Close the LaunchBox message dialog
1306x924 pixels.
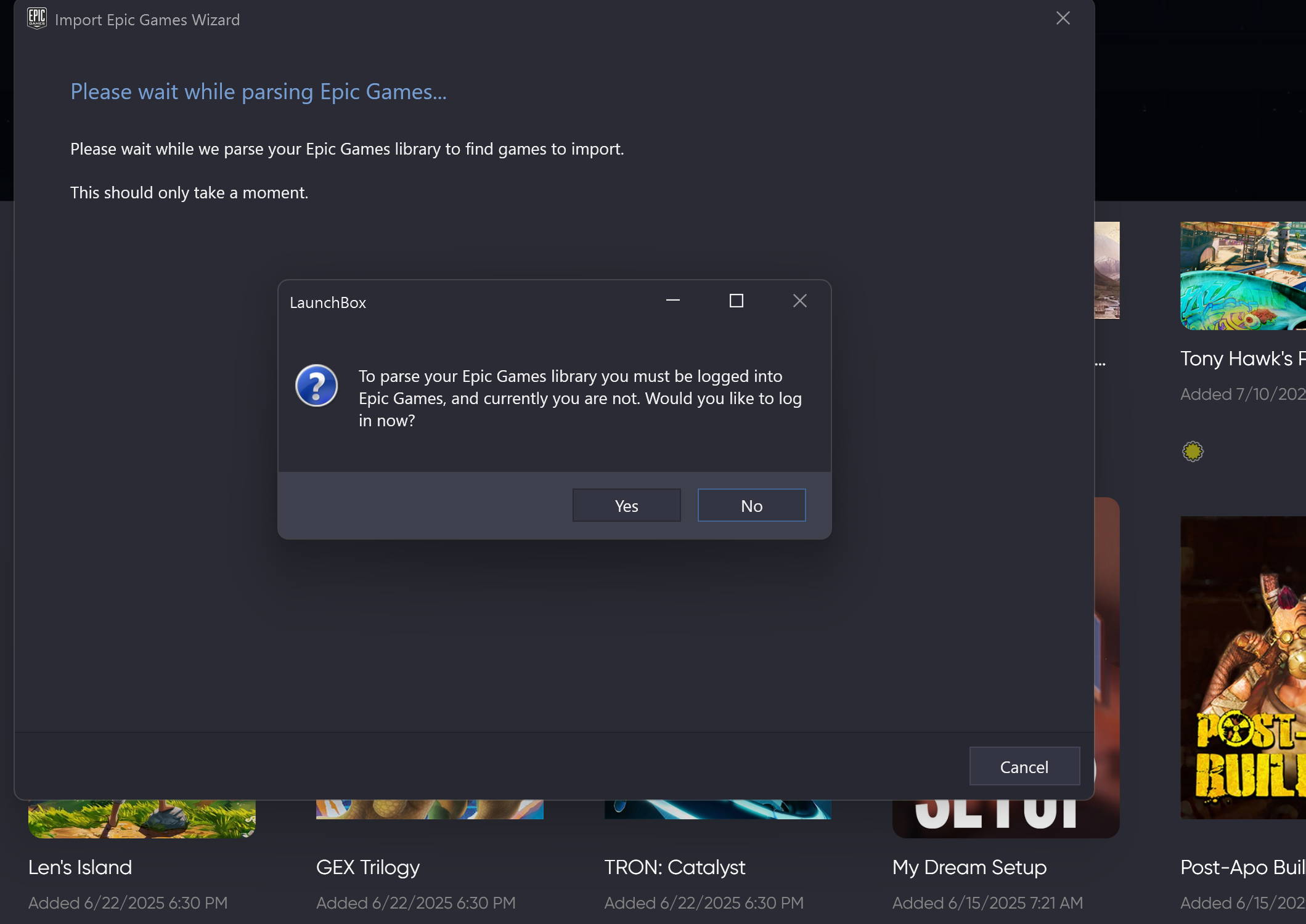coord(800,301)
